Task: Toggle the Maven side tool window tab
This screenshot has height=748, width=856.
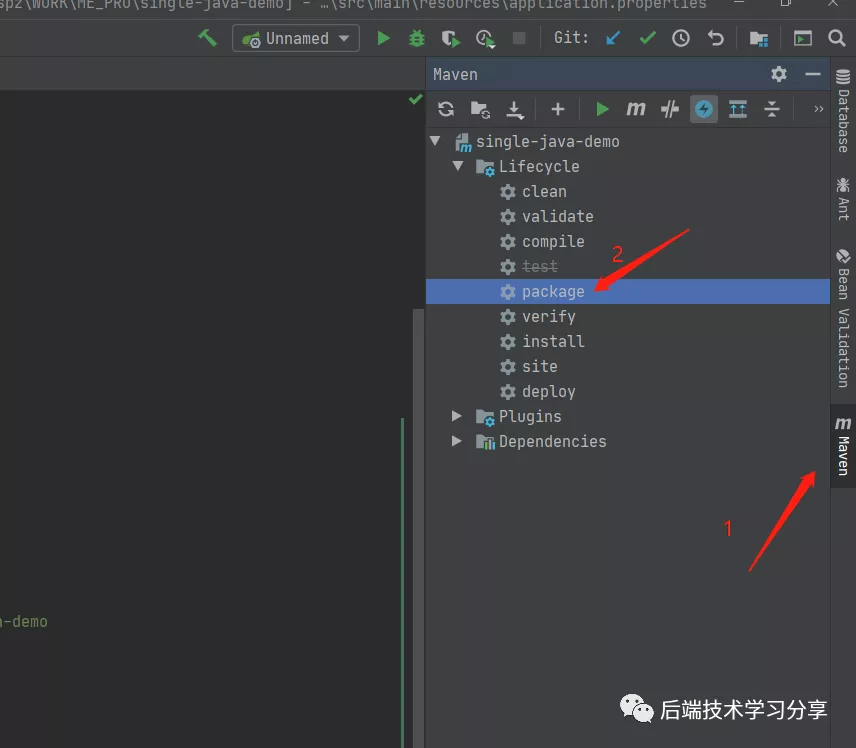Action: click(843, 446)
